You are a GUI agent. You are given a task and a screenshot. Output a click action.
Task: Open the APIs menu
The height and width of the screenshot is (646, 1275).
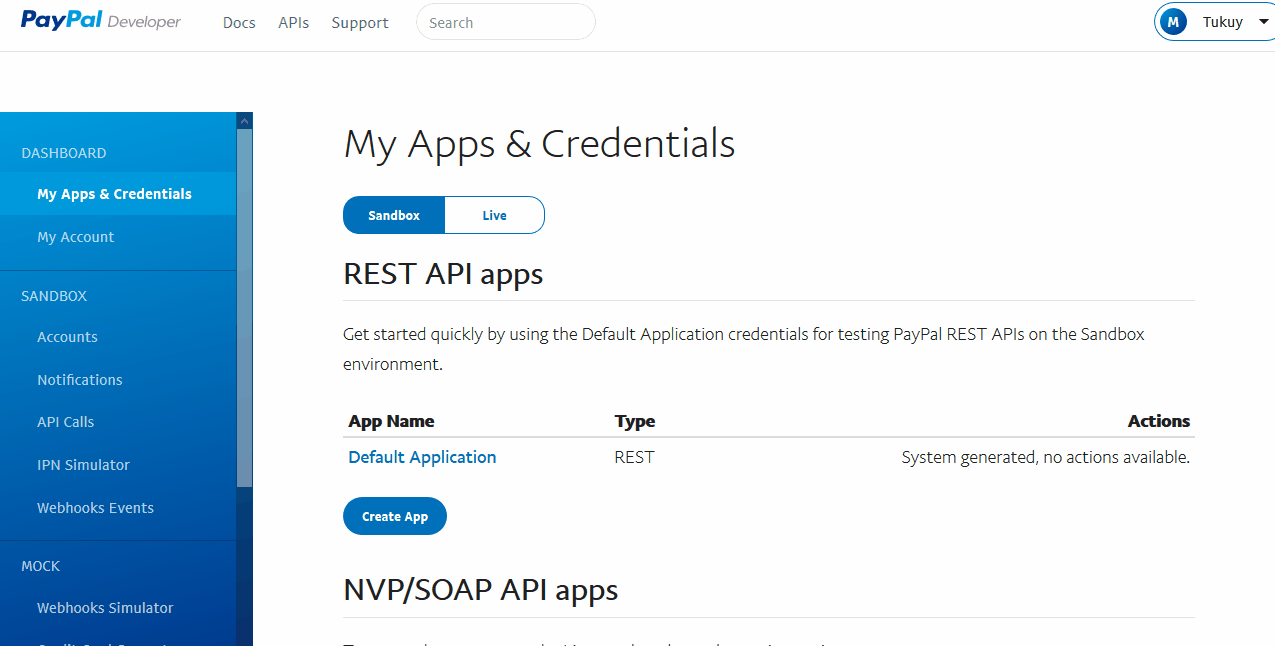pyautogui.click(x=293, y=23)
